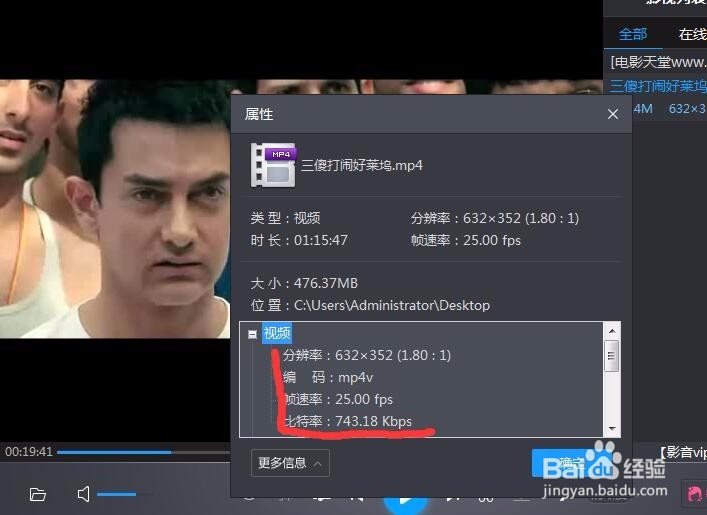Click header 分辨率：632×352 above 帧速率

tap(495, 218)
